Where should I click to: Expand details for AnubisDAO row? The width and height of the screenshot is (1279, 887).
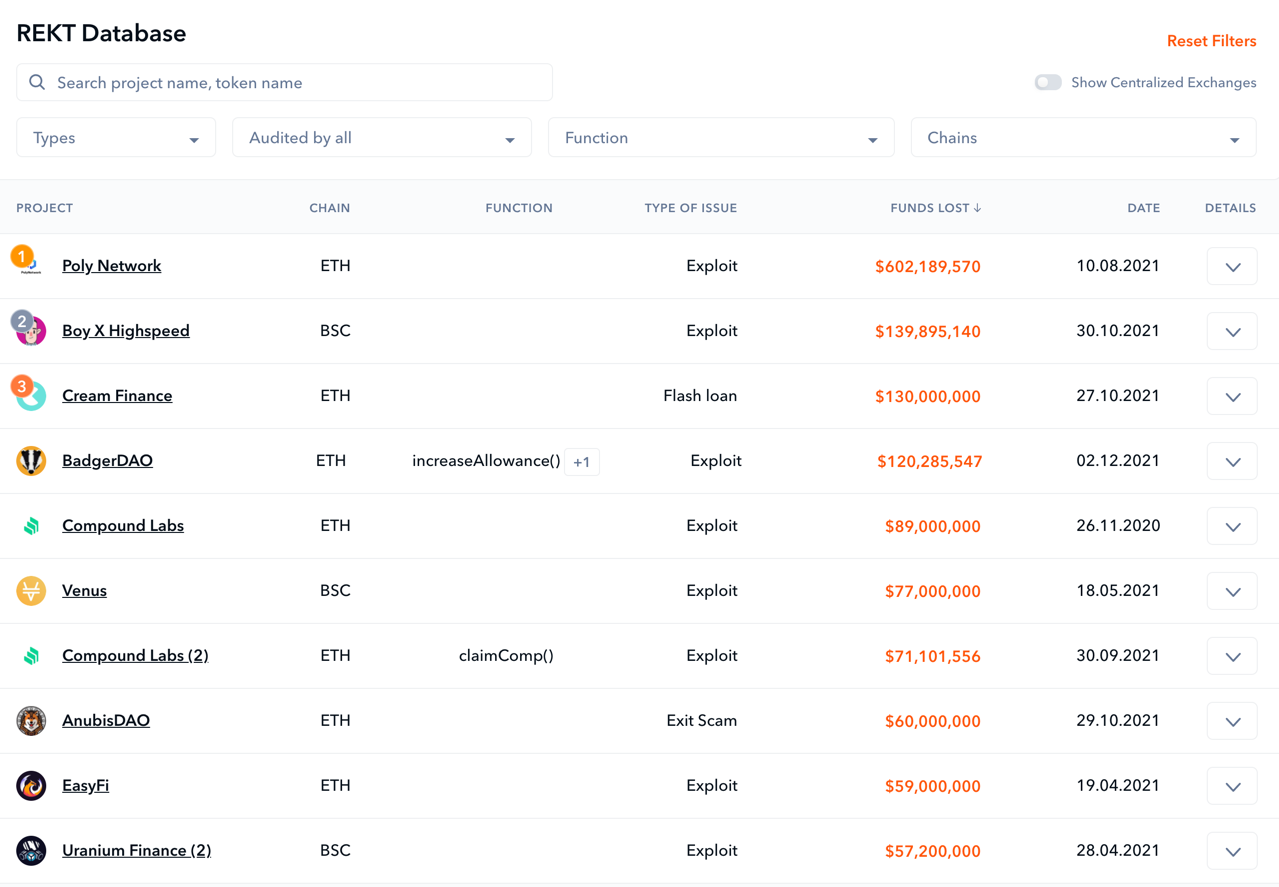click(1232, 722)
